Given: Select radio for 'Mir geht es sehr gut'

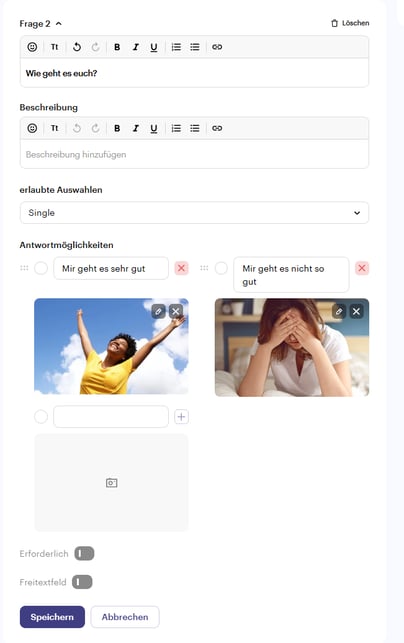Looking at the screenshot, I should coord(41,268).
